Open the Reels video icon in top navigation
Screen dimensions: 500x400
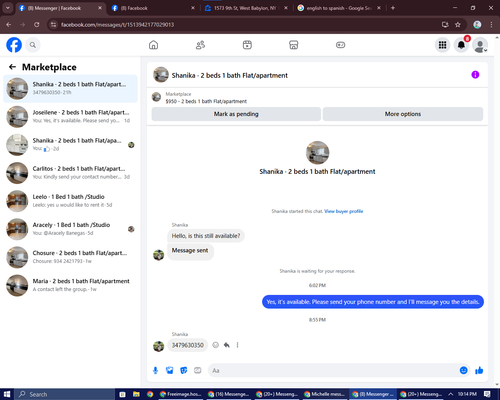pyautogui.click(x=247, y=45)
